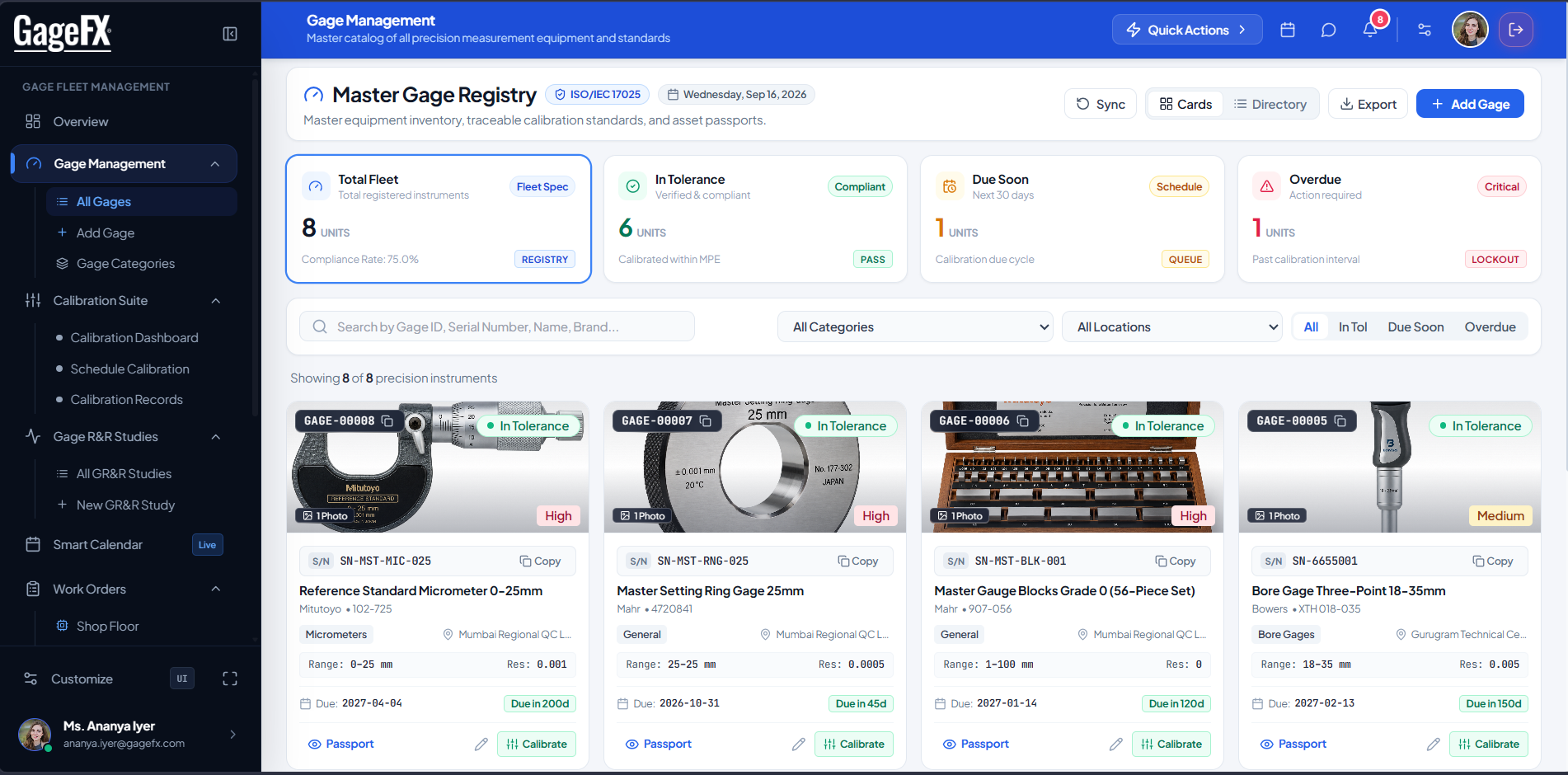Screen dimensions: 1568x775
Task: Copy serial SN-MST-MIC-025
Action: pos(540,561)
